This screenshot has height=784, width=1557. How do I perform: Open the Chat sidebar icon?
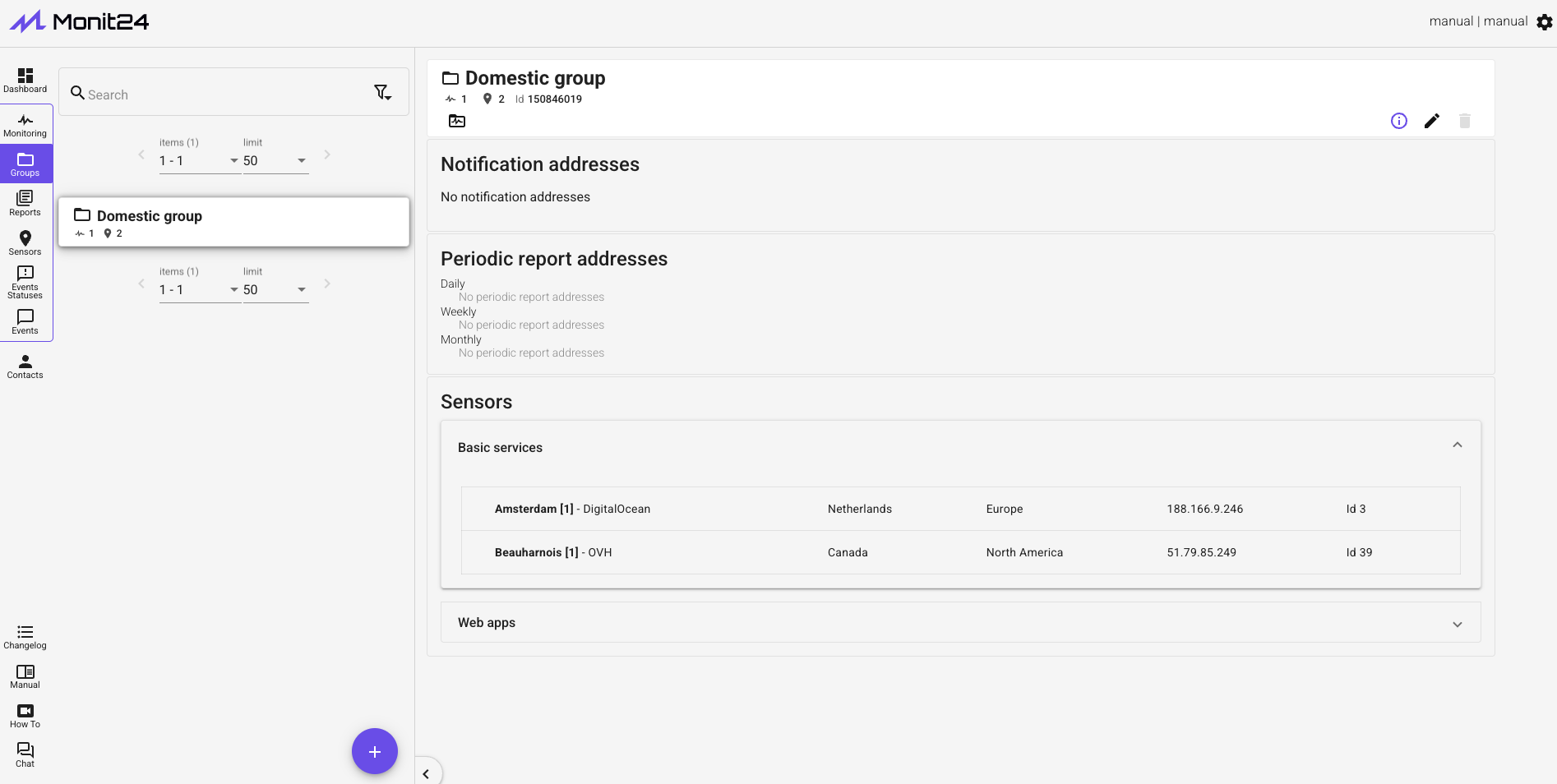(25, 754)
